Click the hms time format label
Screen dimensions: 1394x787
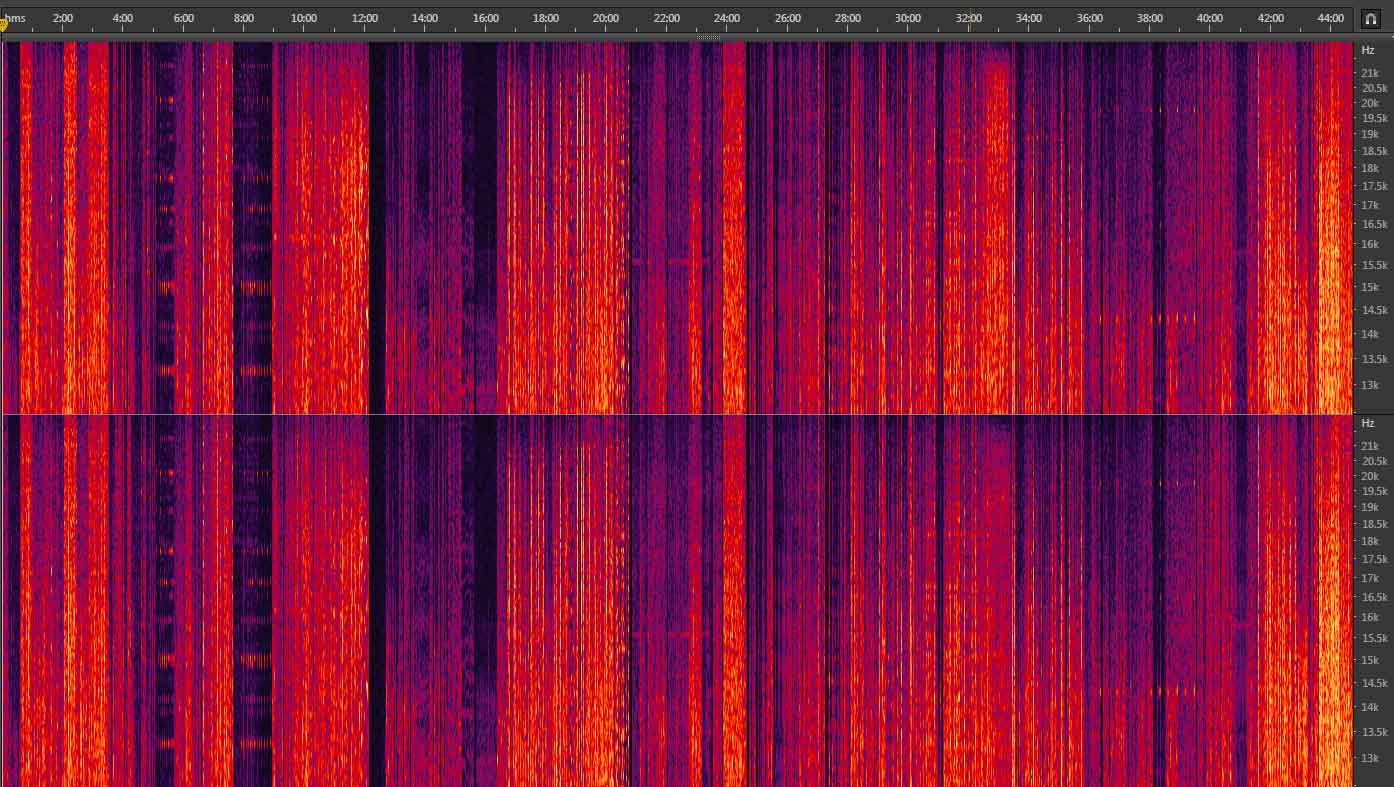16,18
